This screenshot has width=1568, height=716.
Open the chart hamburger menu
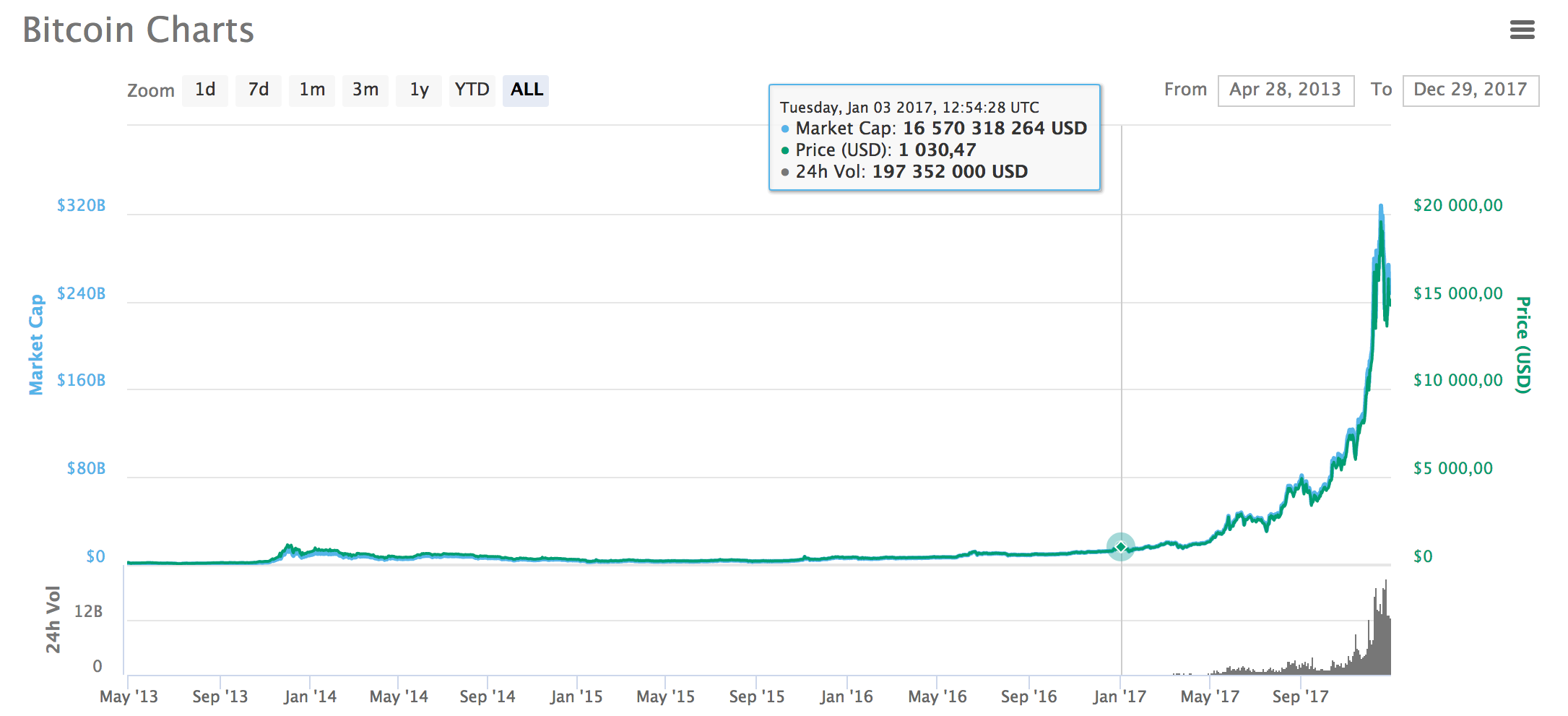click(x=1522, y=30)
